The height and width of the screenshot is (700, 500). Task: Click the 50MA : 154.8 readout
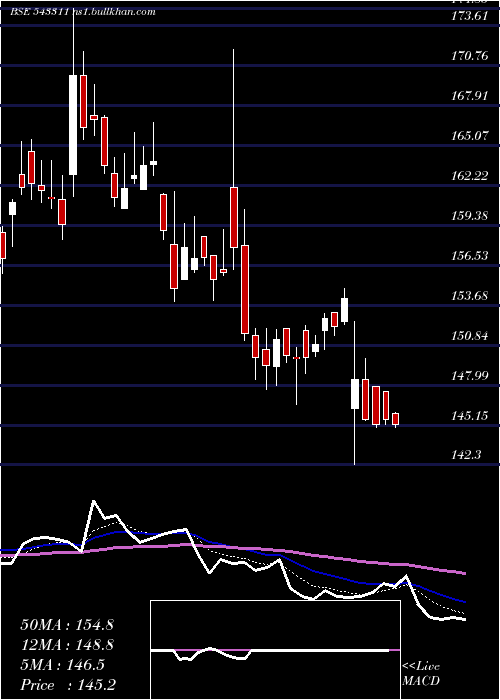67,625
